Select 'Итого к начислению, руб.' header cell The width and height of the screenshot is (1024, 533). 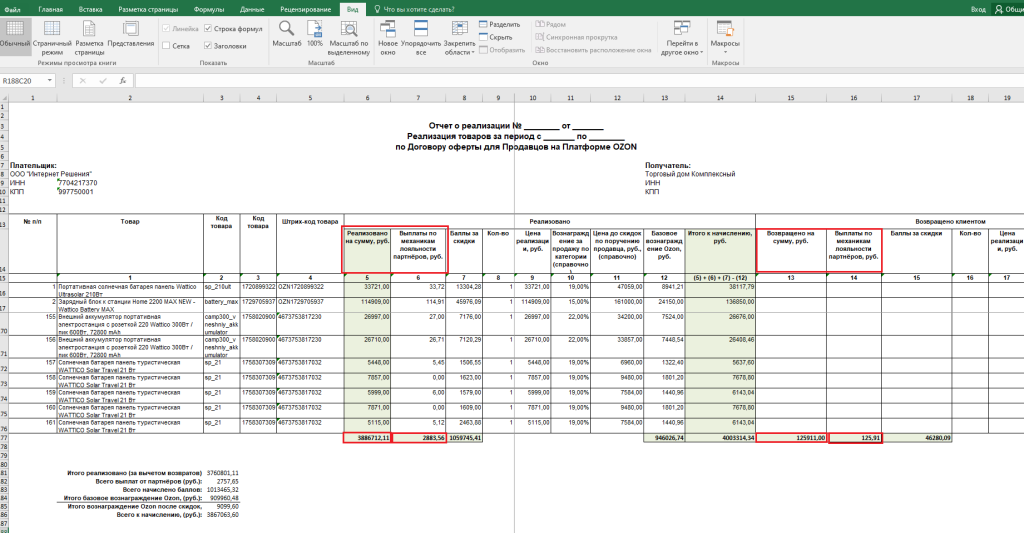[x=720, y=250]
